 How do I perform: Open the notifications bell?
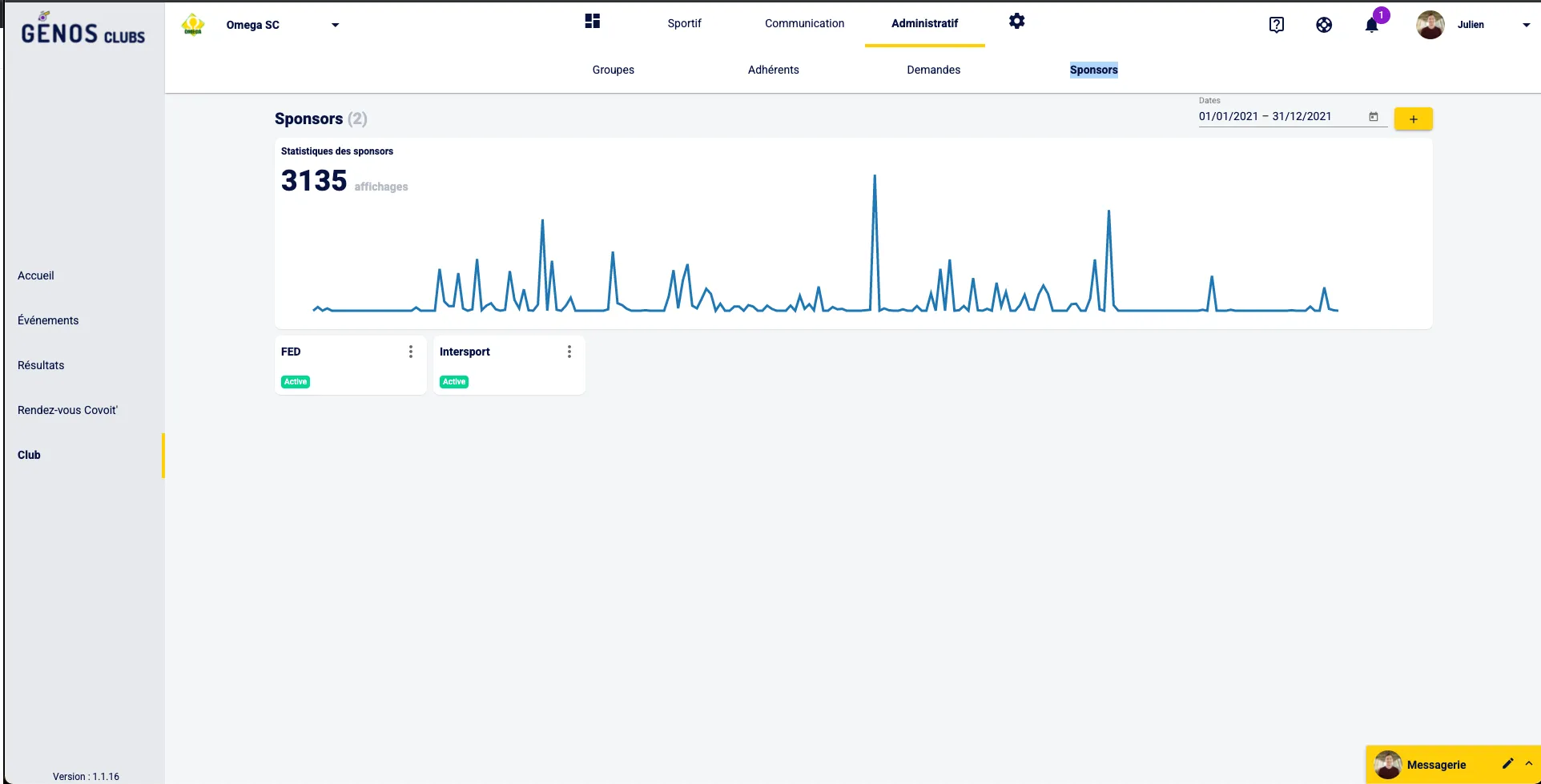(x=1372, y=25)
